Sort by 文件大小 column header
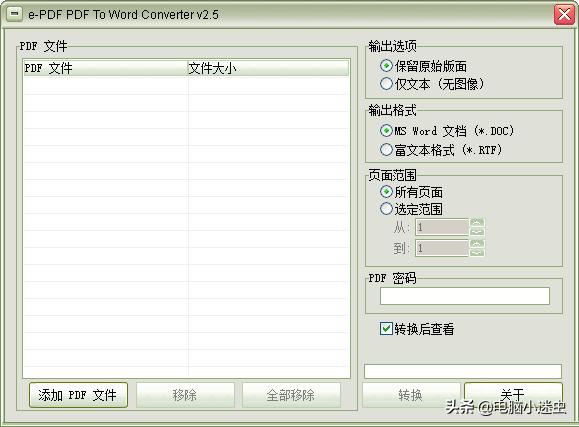This screenshot has width=579, height=427. coord(268,68)
